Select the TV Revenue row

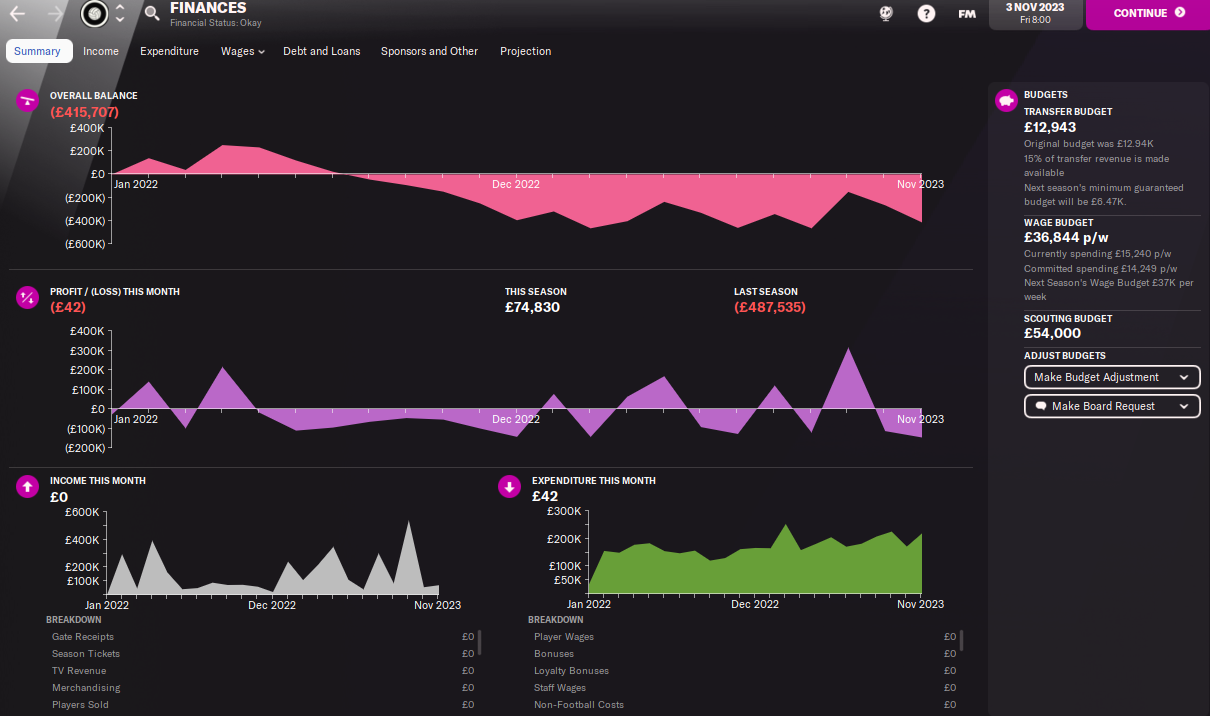point(262,671)
